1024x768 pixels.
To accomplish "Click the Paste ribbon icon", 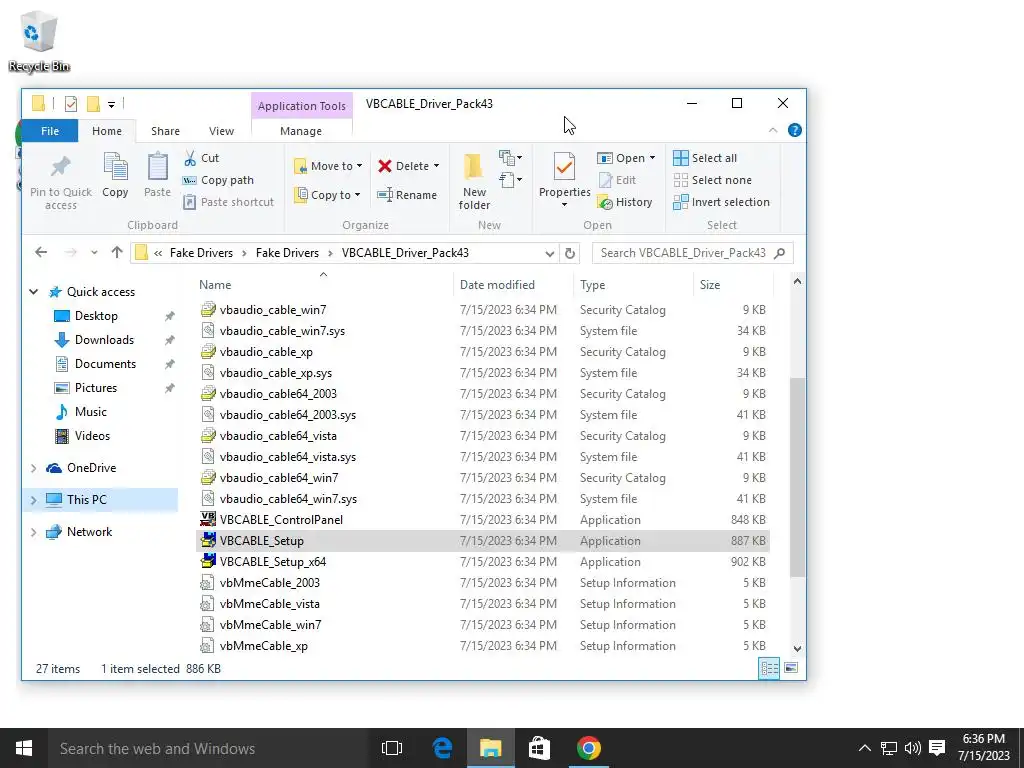I will tap(157, 167).
